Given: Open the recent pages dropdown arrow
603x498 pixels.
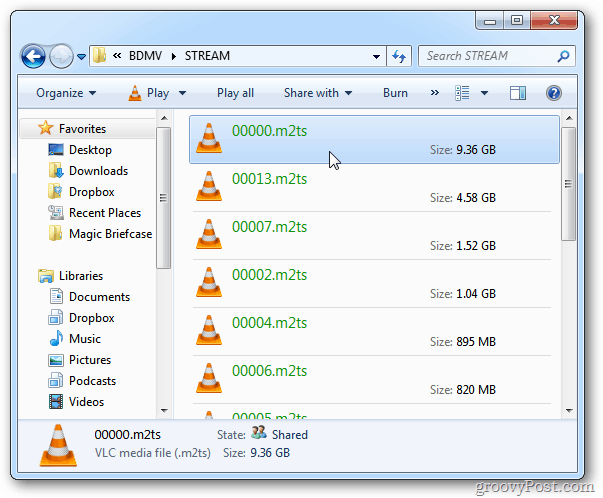Looking at the screenshot, I should pos(81,57).
